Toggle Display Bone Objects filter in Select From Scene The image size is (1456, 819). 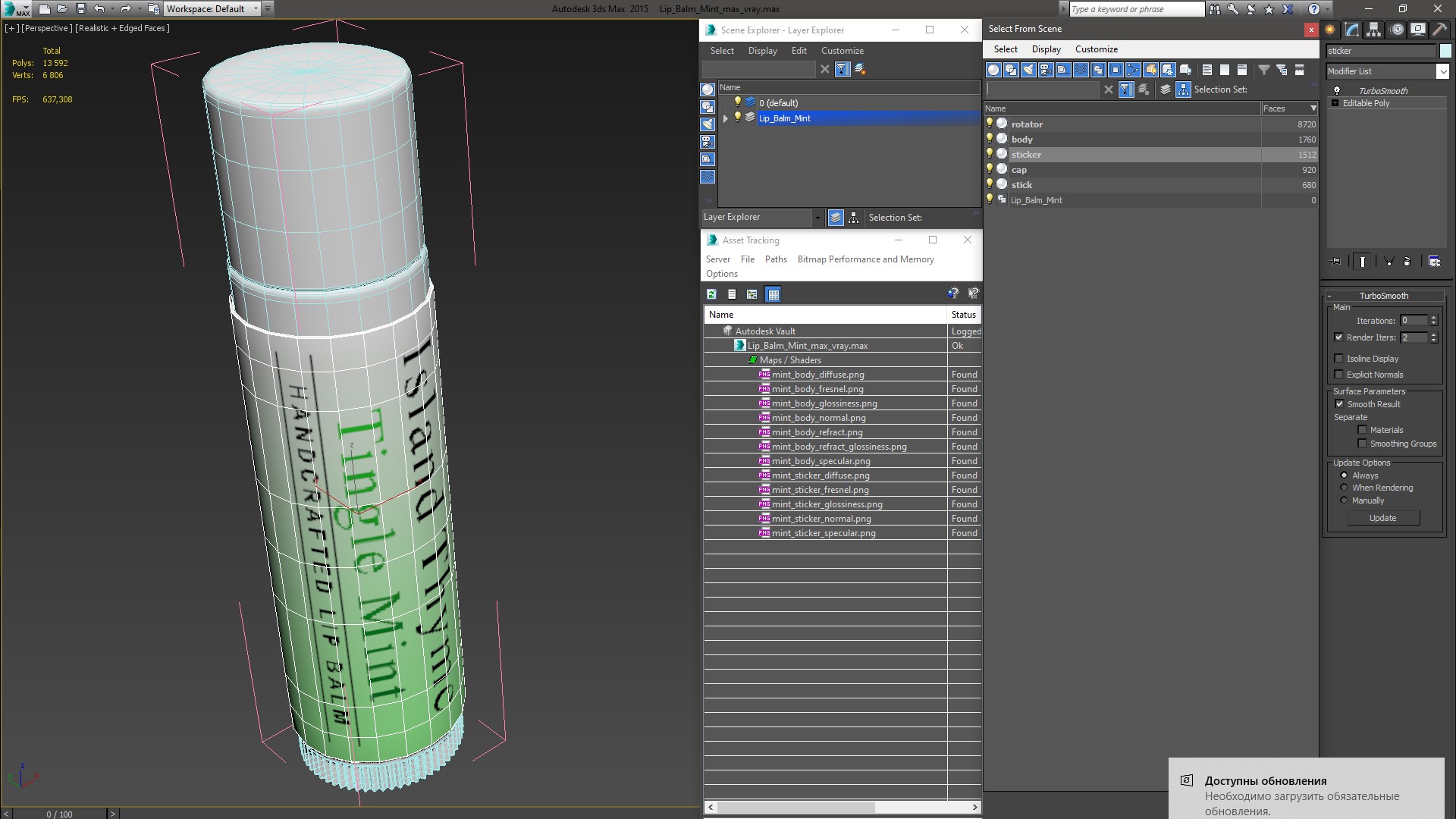pyautogui.click(x=1133, y=70)
